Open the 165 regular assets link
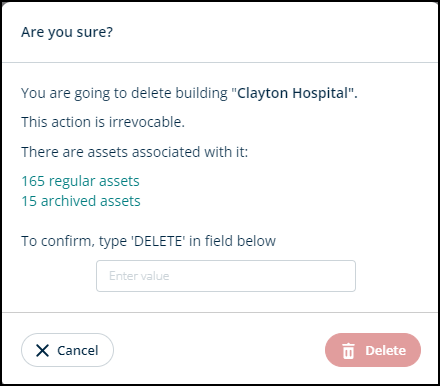 [80, 181]
